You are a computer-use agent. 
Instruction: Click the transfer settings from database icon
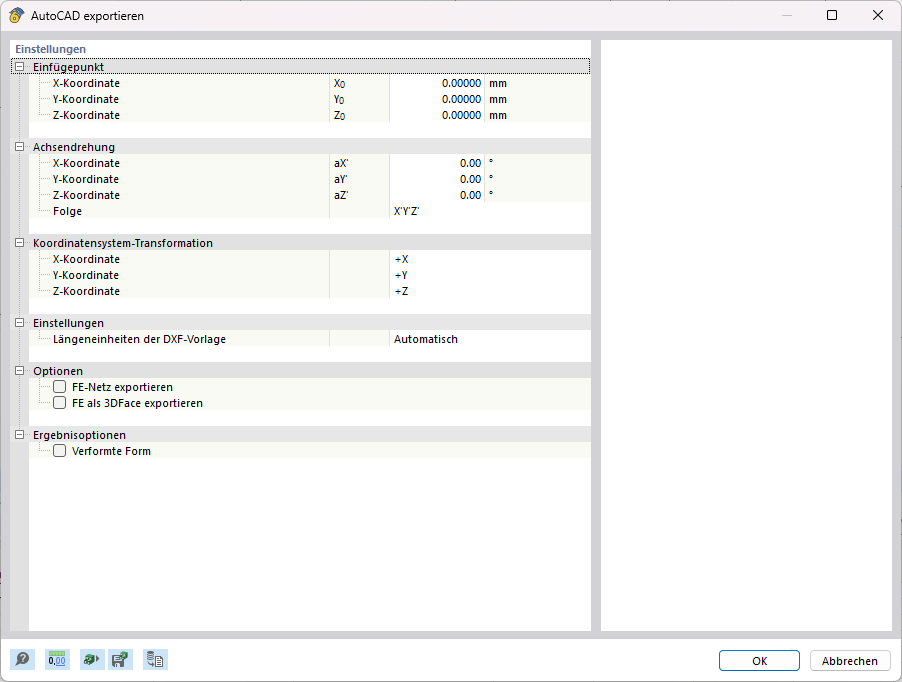[x=155, y=659]
